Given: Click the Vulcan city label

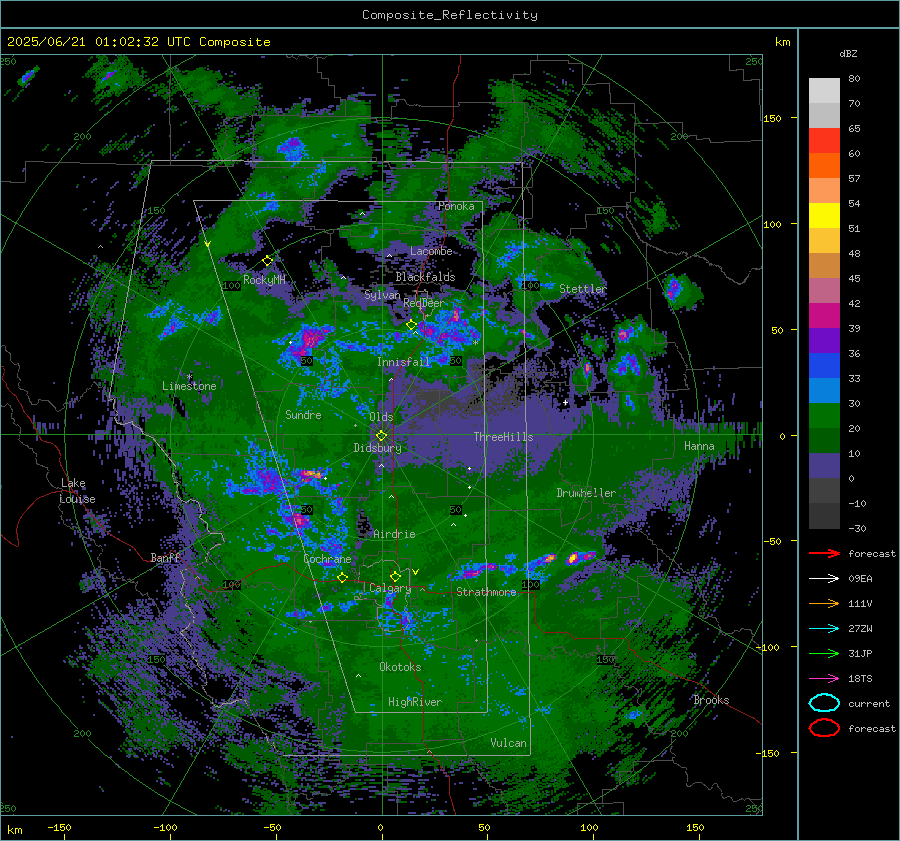Looking at the screenshot, I should coord(508,743).
